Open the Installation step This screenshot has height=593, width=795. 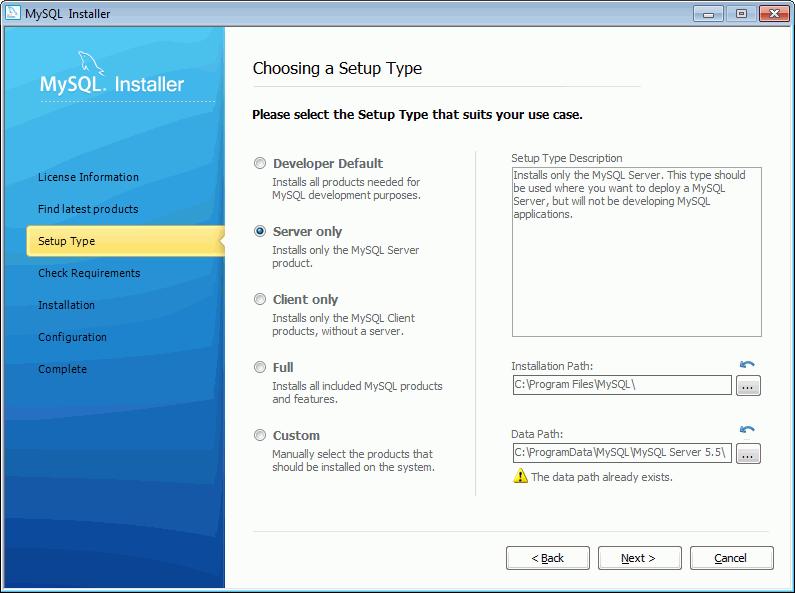point(66,305)
